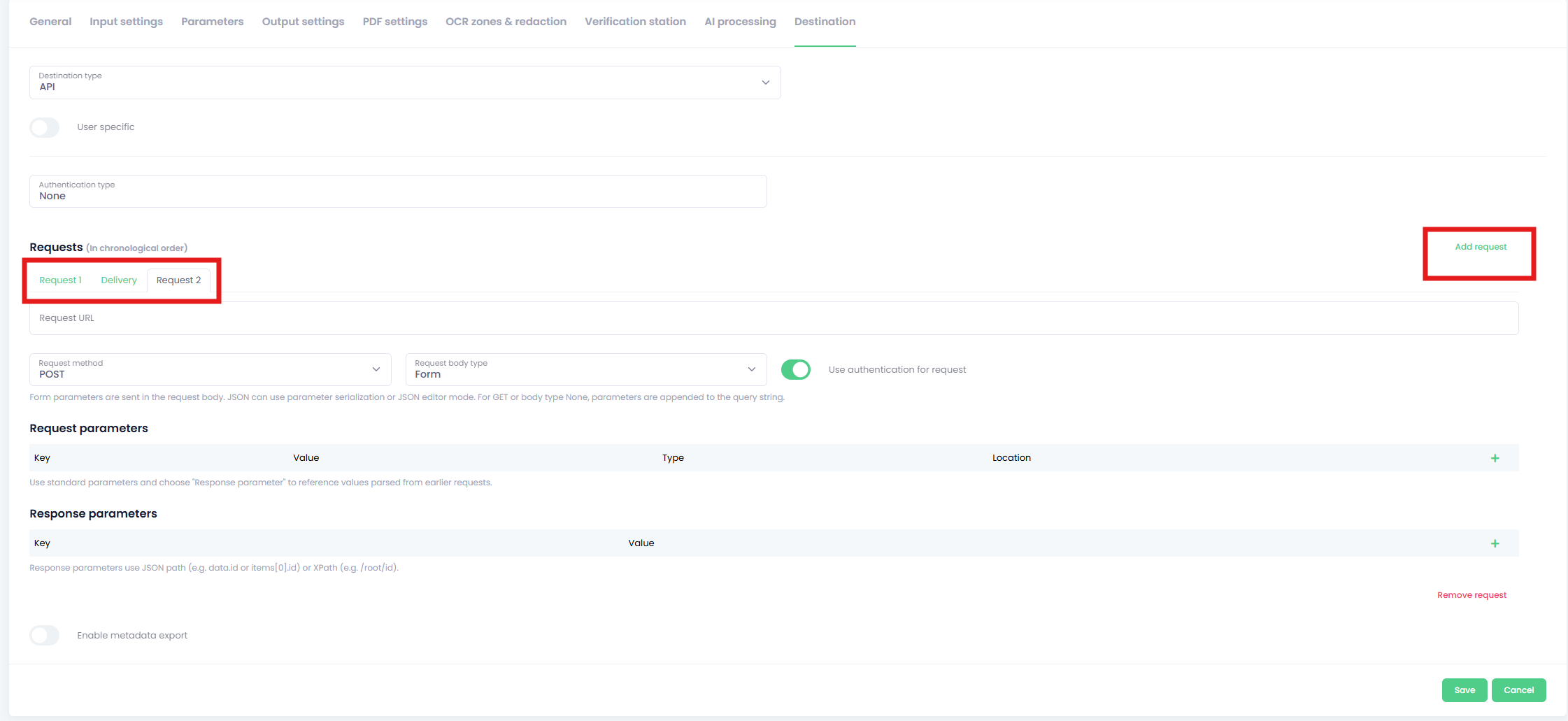Open the AI processing tab
1568x721 pixels.
[740, 22]
